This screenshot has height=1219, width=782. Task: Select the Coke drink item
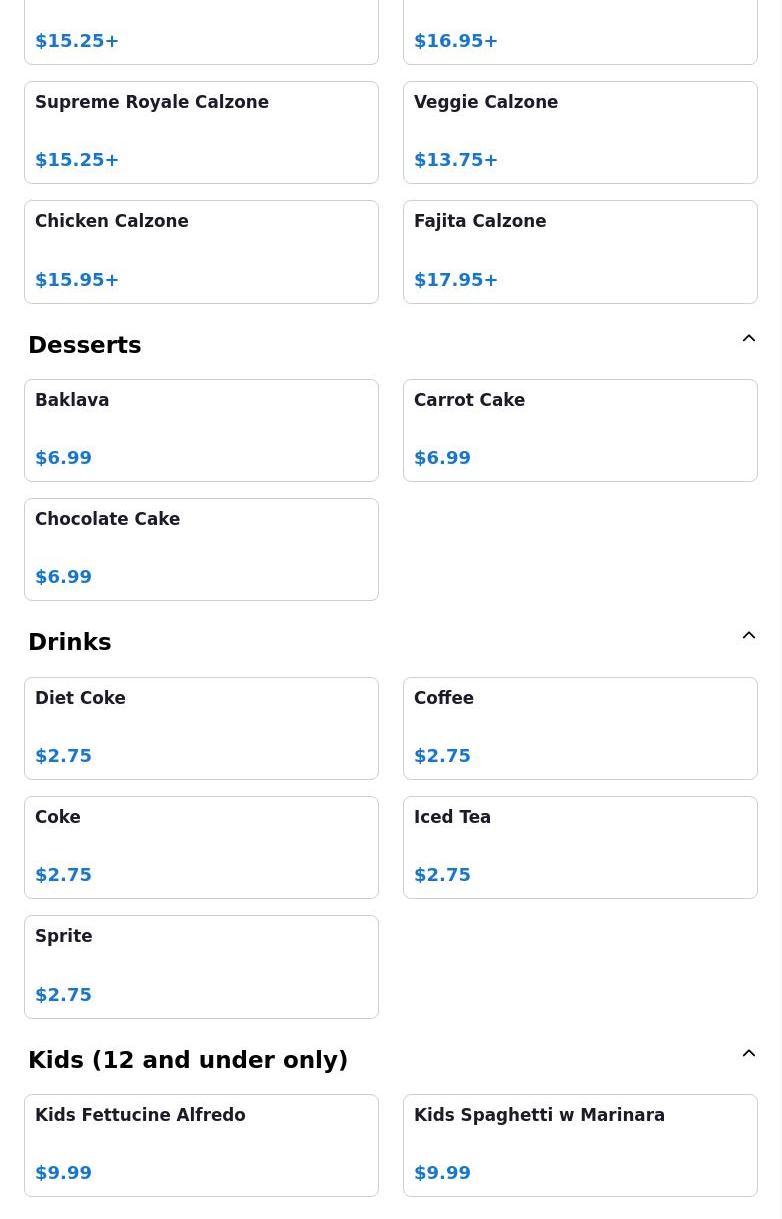pos(201,847)
